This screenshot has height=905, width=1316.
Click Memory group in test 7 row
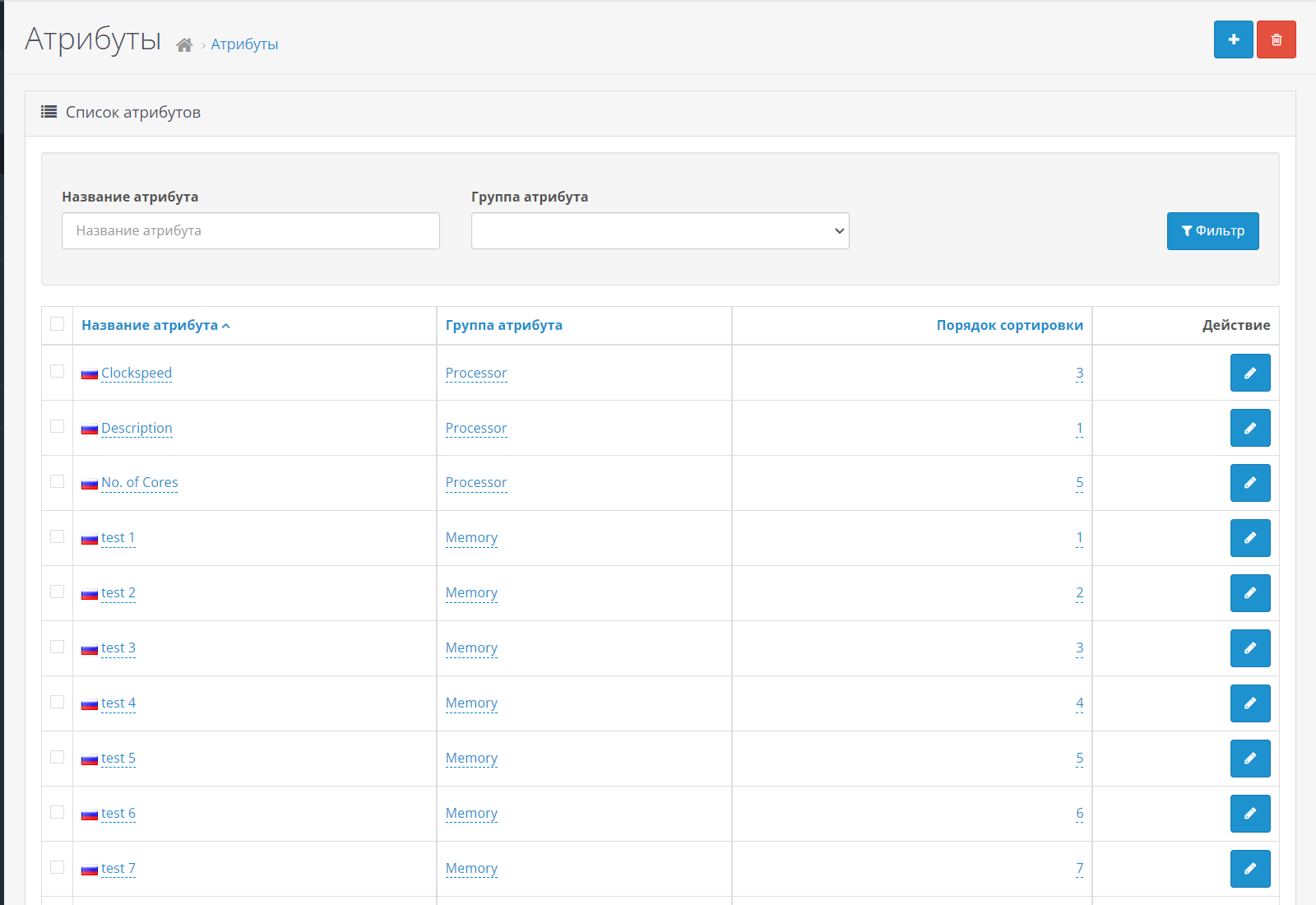pos(471,868)
